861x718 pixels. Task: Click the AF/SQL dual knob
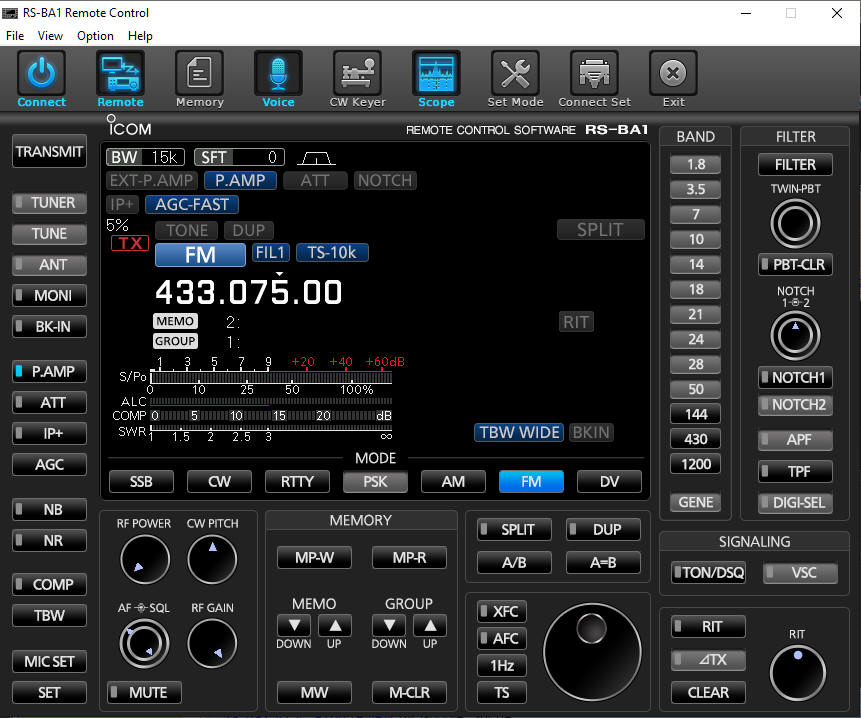coord(144,643)
